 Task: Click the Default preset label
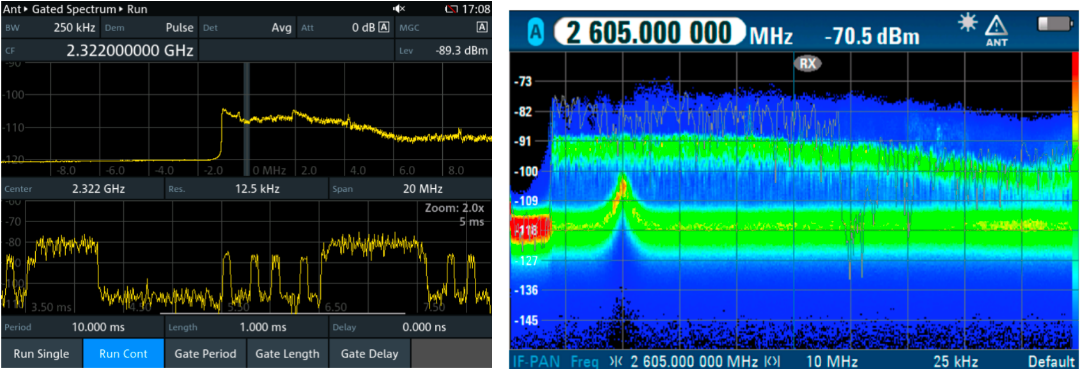coord(1052,362)
